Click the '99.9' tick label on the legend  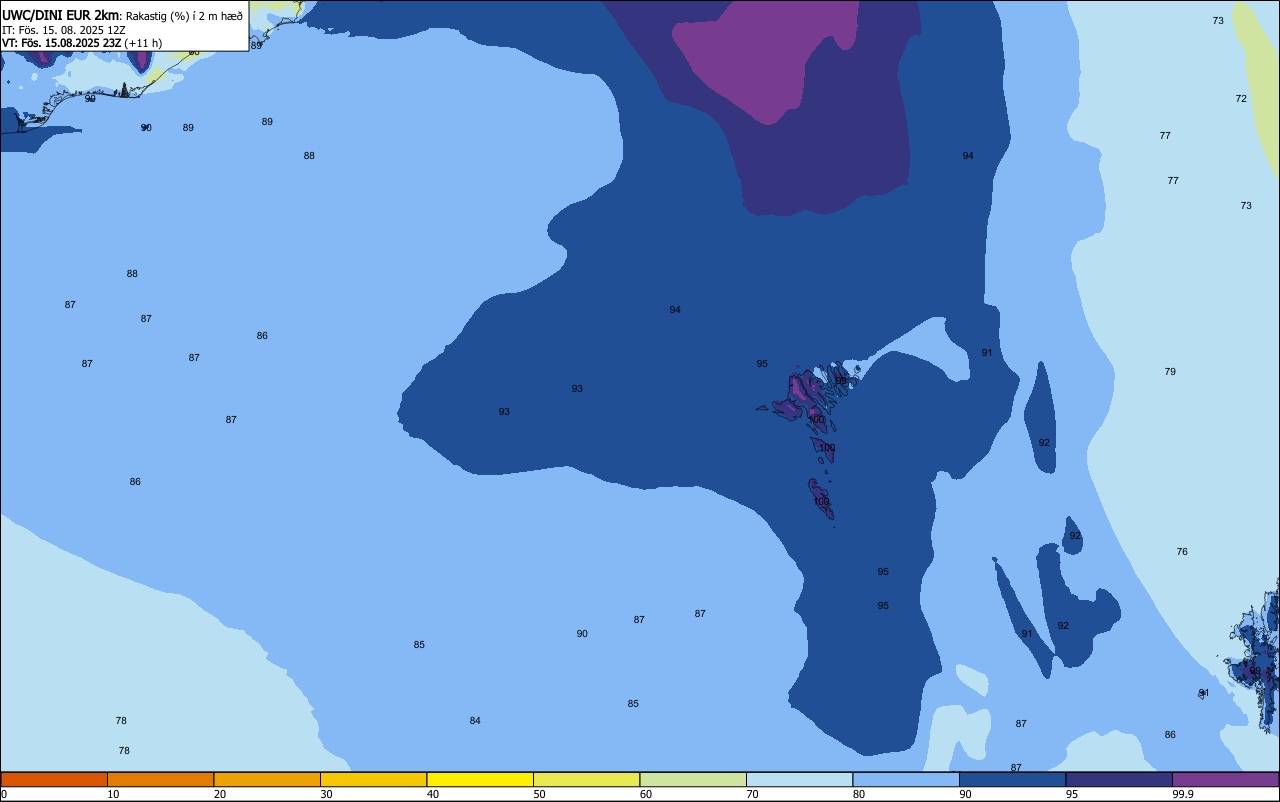pos(1183,794)
